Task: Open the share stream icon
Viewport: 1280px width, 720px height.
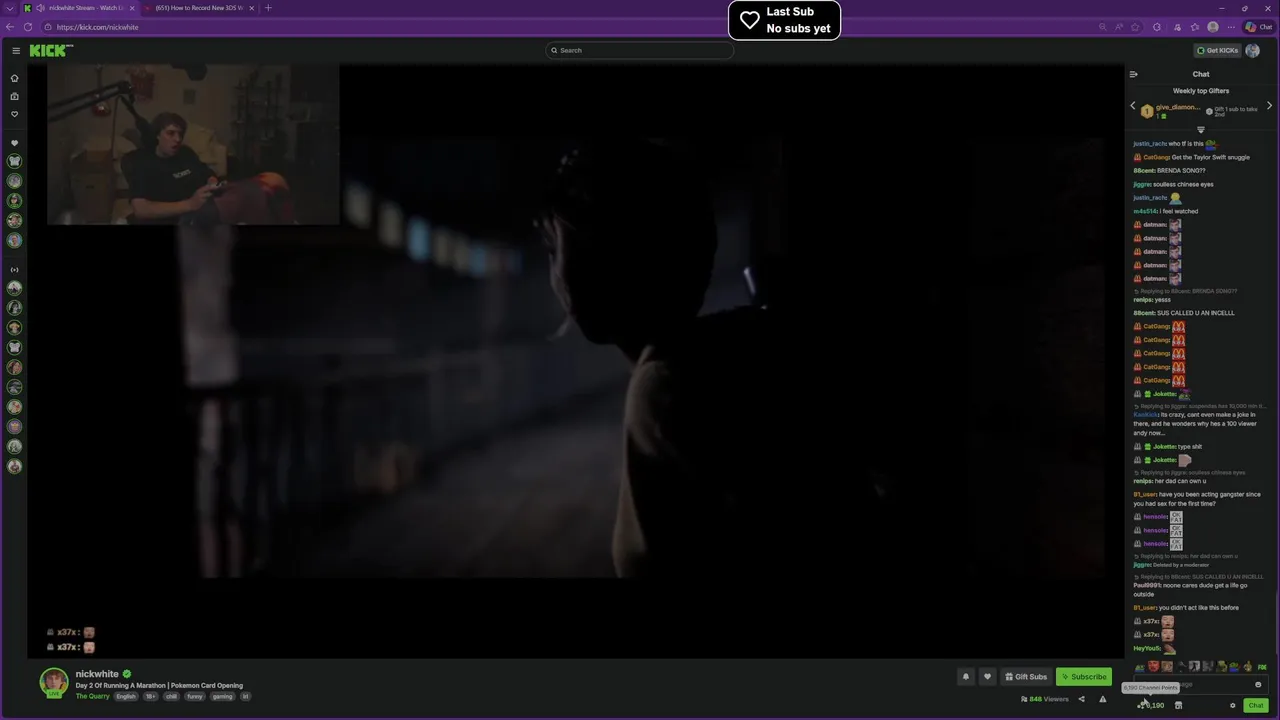Action: pos(1081,699)
